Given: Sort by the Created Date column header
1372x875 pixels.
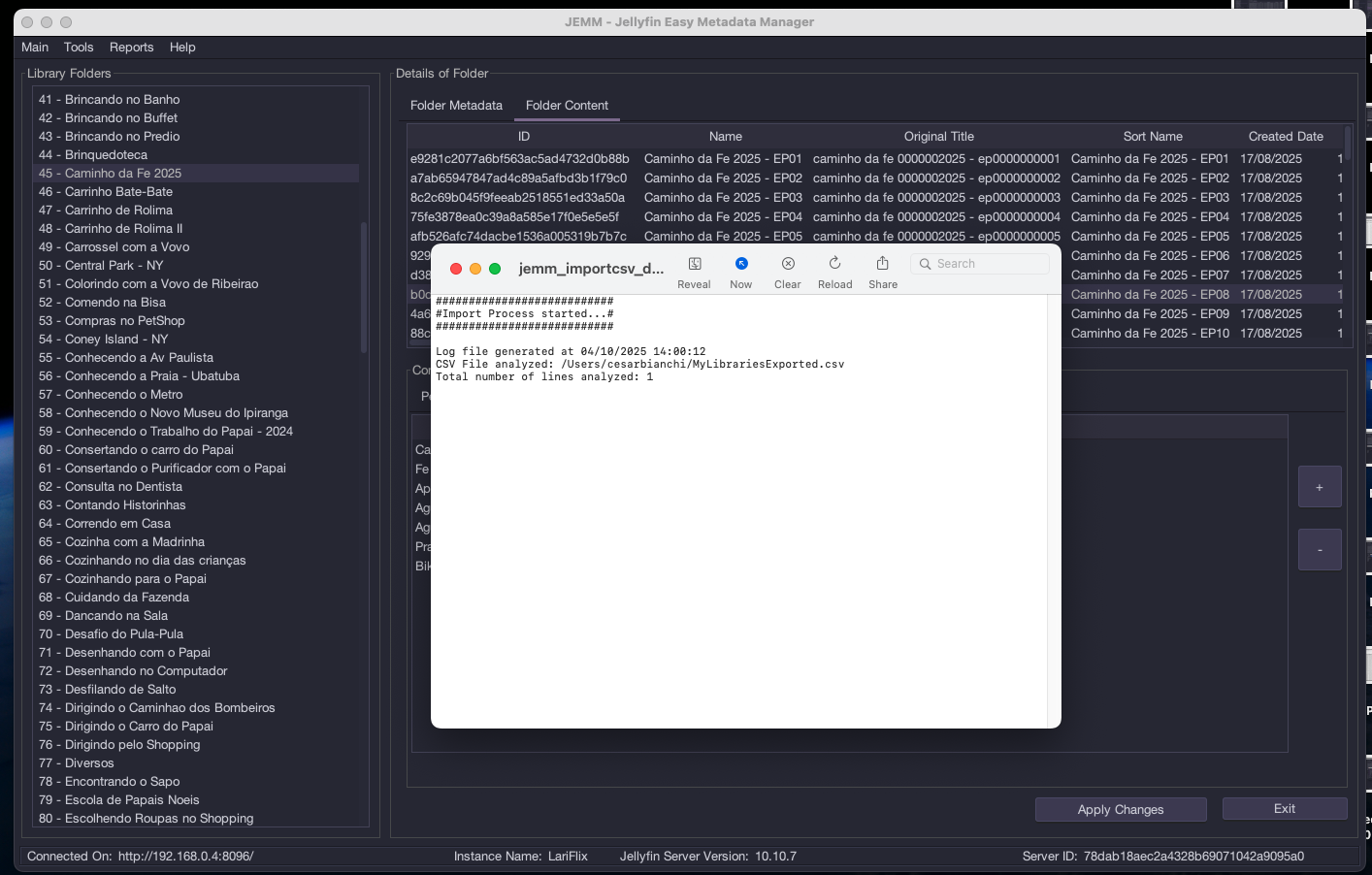Looking at the screenshot, I should coord(1285,136).
